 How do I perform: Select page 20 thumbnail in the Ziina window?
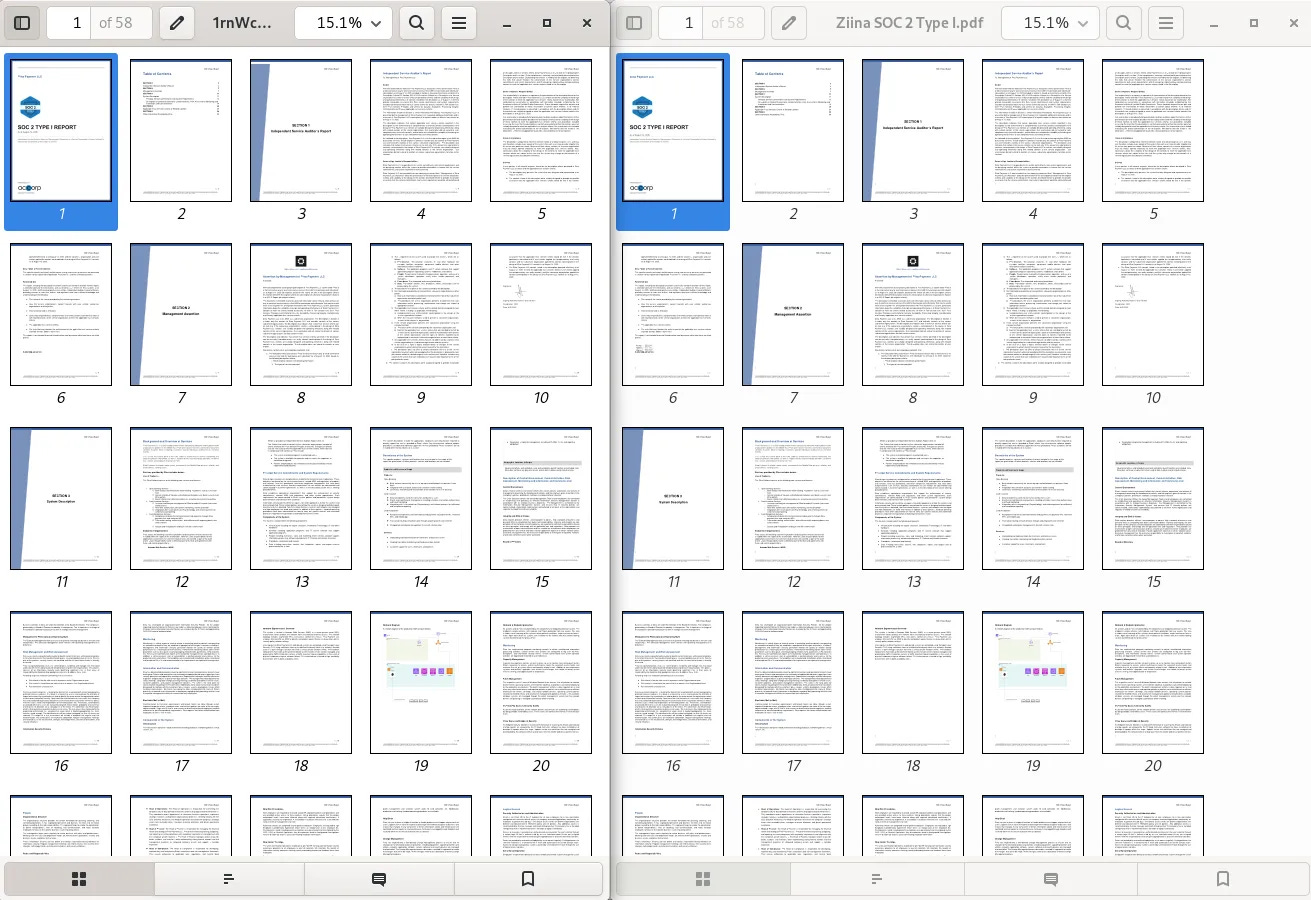point(1153,683)
